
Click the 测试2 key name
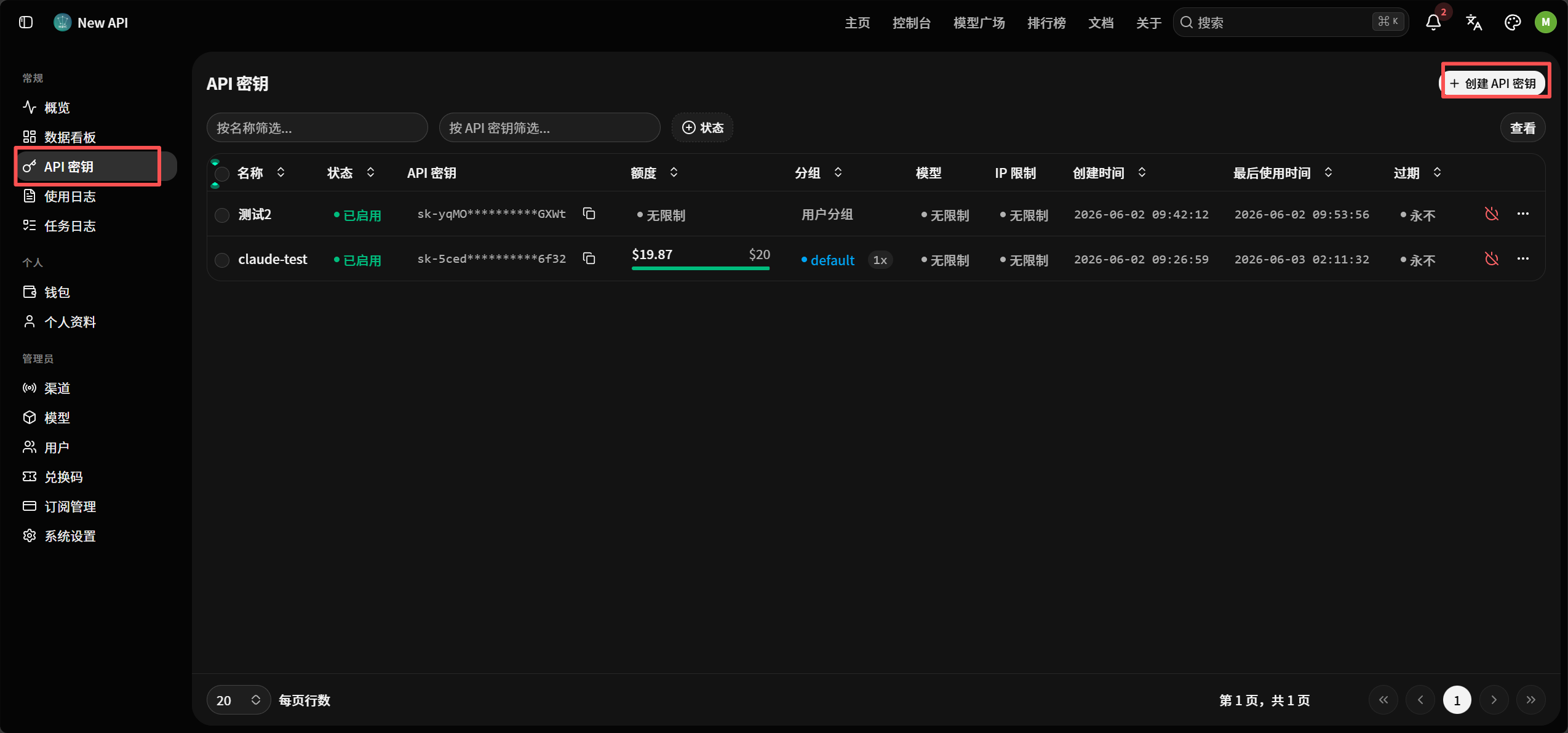[255, 214]
